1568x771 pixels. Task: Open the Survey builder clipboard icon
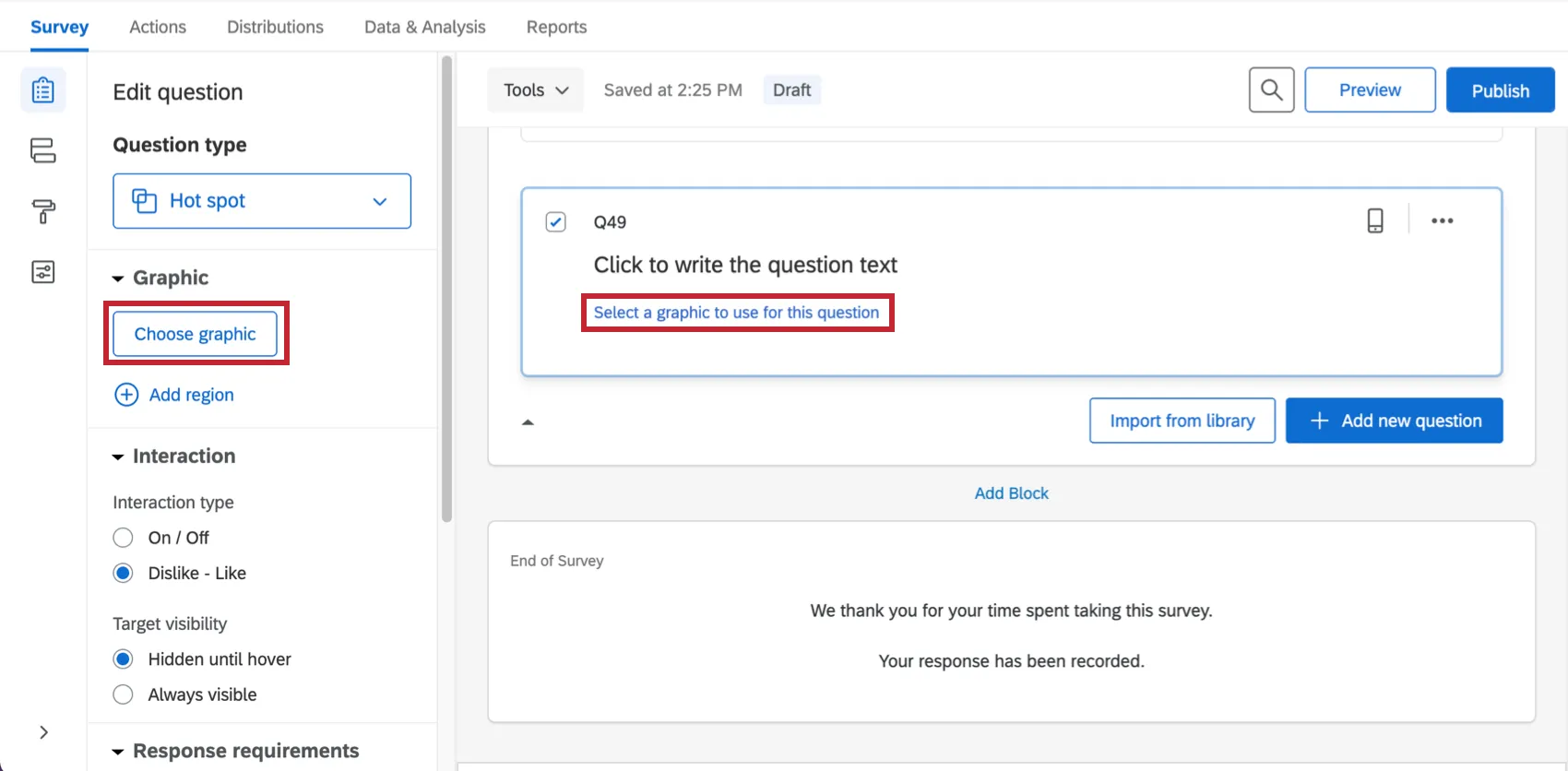pyautogui.click(x=43, y=90)
